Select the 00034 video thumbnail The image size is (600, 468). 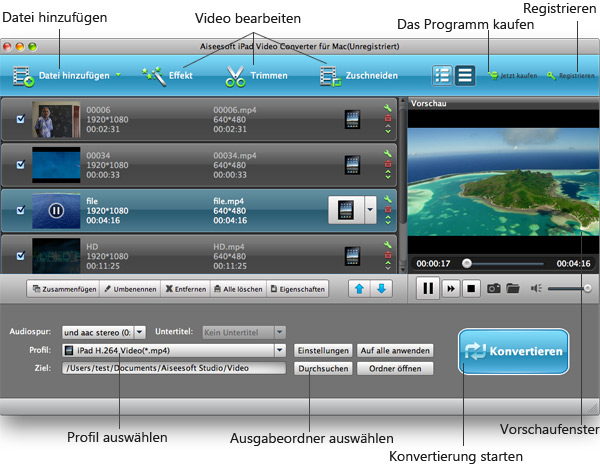coord(56,165)
